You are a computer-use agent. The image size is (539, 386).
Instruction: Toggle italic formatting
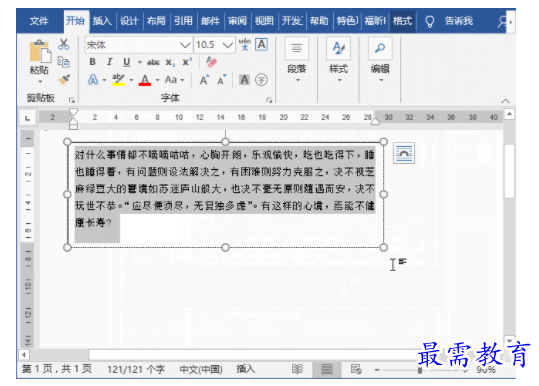pyautogui.click(x=109, y=62)
